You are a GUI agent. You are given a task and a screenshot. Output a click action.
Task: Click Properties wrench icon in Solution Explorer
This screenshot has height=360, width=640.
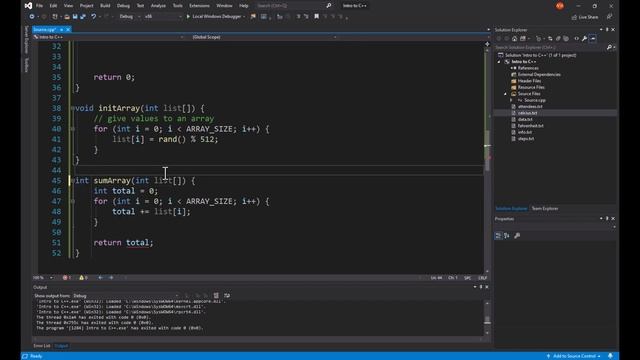click(x=584, y=39)
